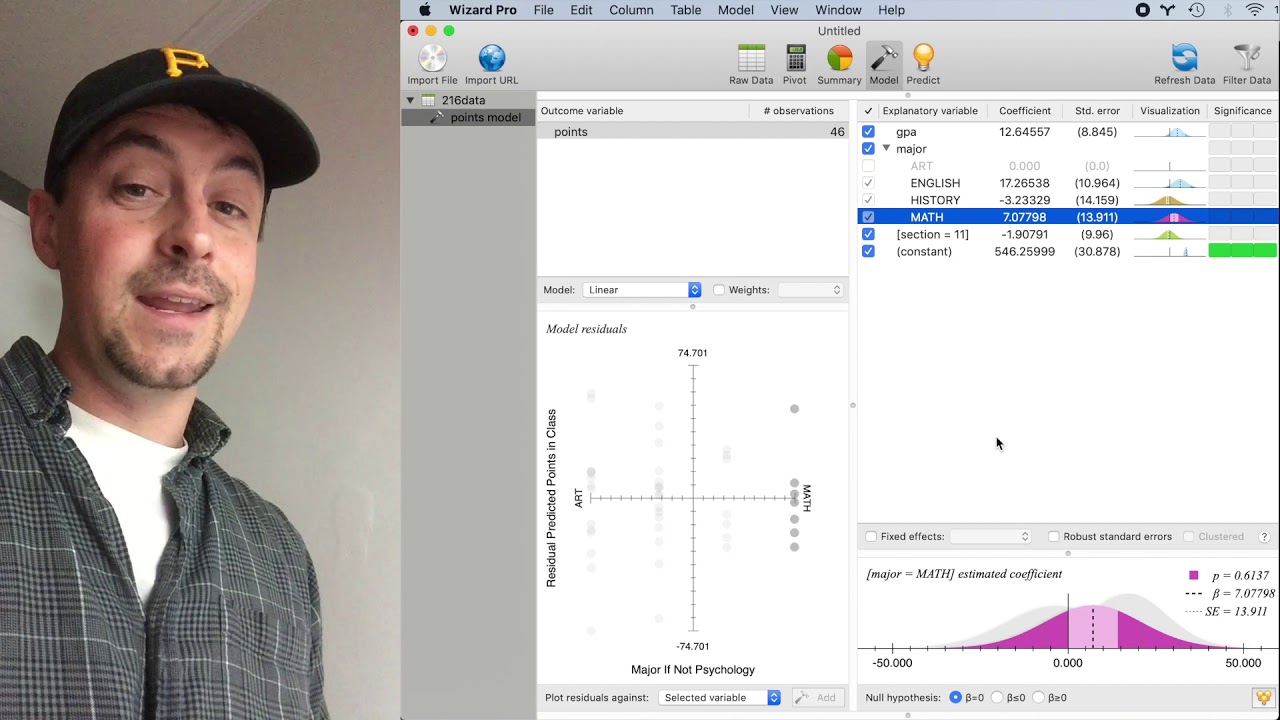
Task: Click the Explanatory variable column header
Action: (x=930, y=111)
